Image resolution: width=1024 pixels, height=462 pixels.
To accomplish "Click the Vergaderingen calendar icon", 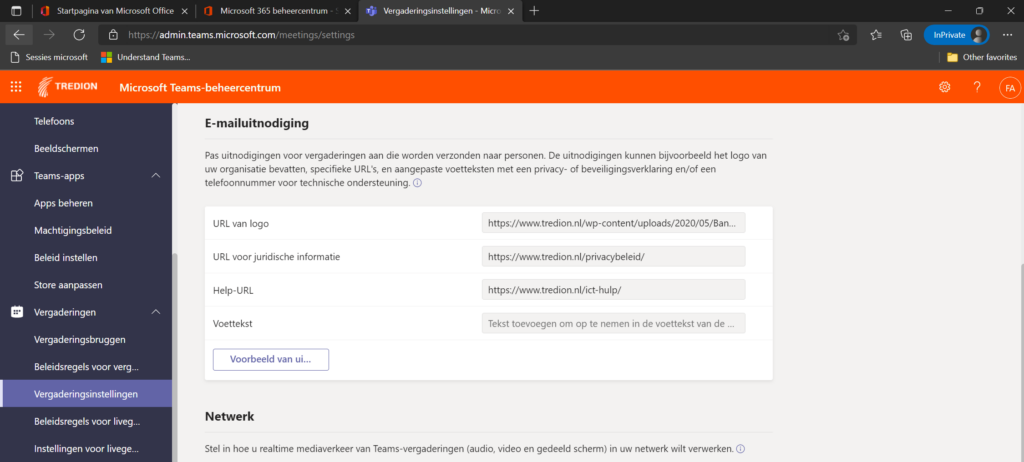I will 17,312.
